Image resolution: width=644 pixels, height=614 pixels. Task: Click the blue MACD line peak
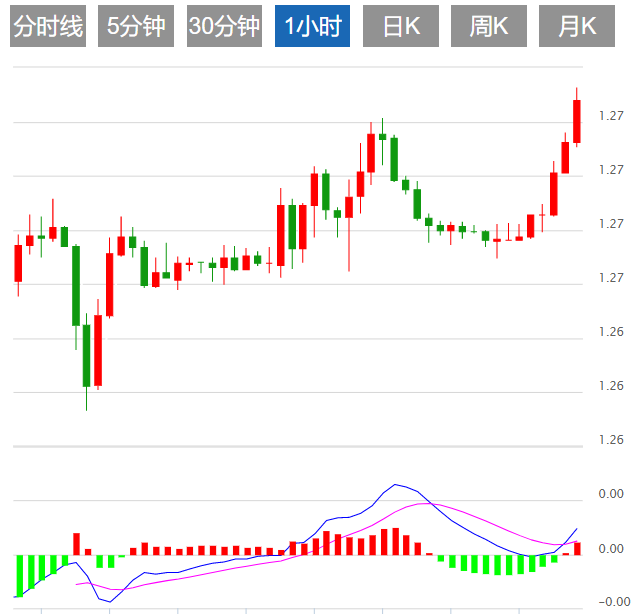point(395,485)
